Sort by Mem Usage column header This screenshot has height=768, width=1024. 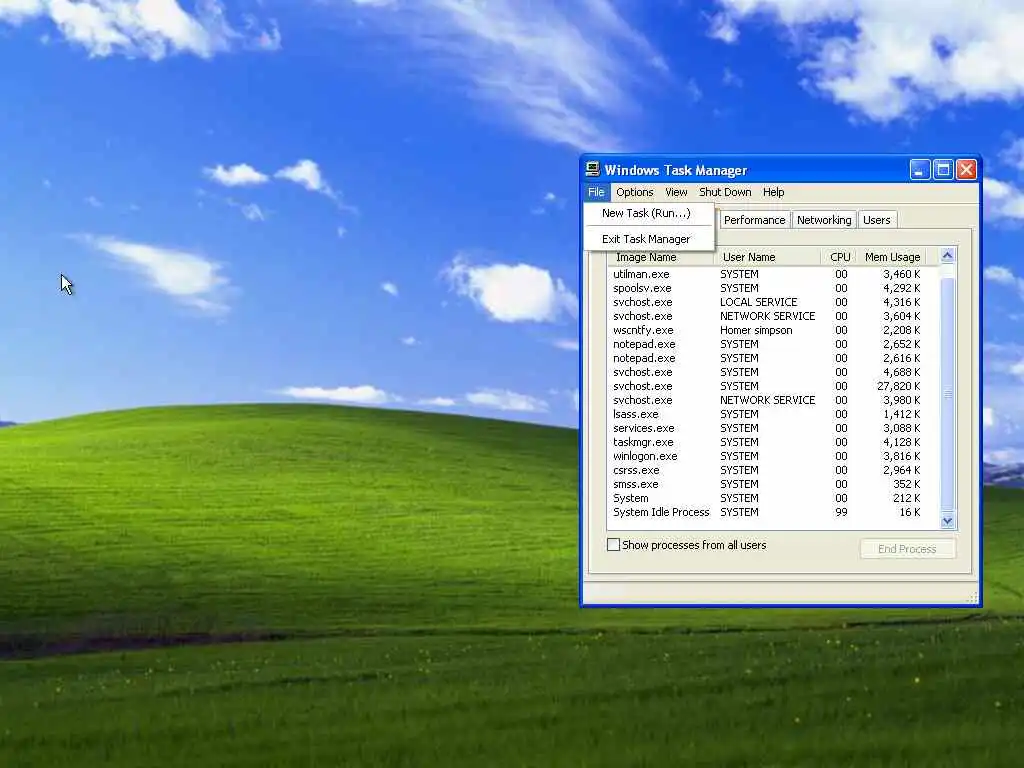coord(893,257)
